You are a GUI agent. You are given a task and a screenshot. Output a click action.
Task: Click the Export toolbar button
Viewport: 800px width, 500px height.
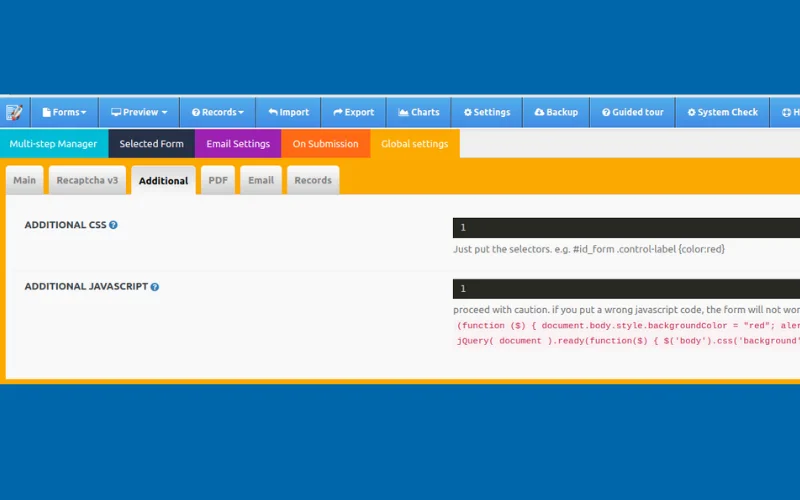click(354, 112)
